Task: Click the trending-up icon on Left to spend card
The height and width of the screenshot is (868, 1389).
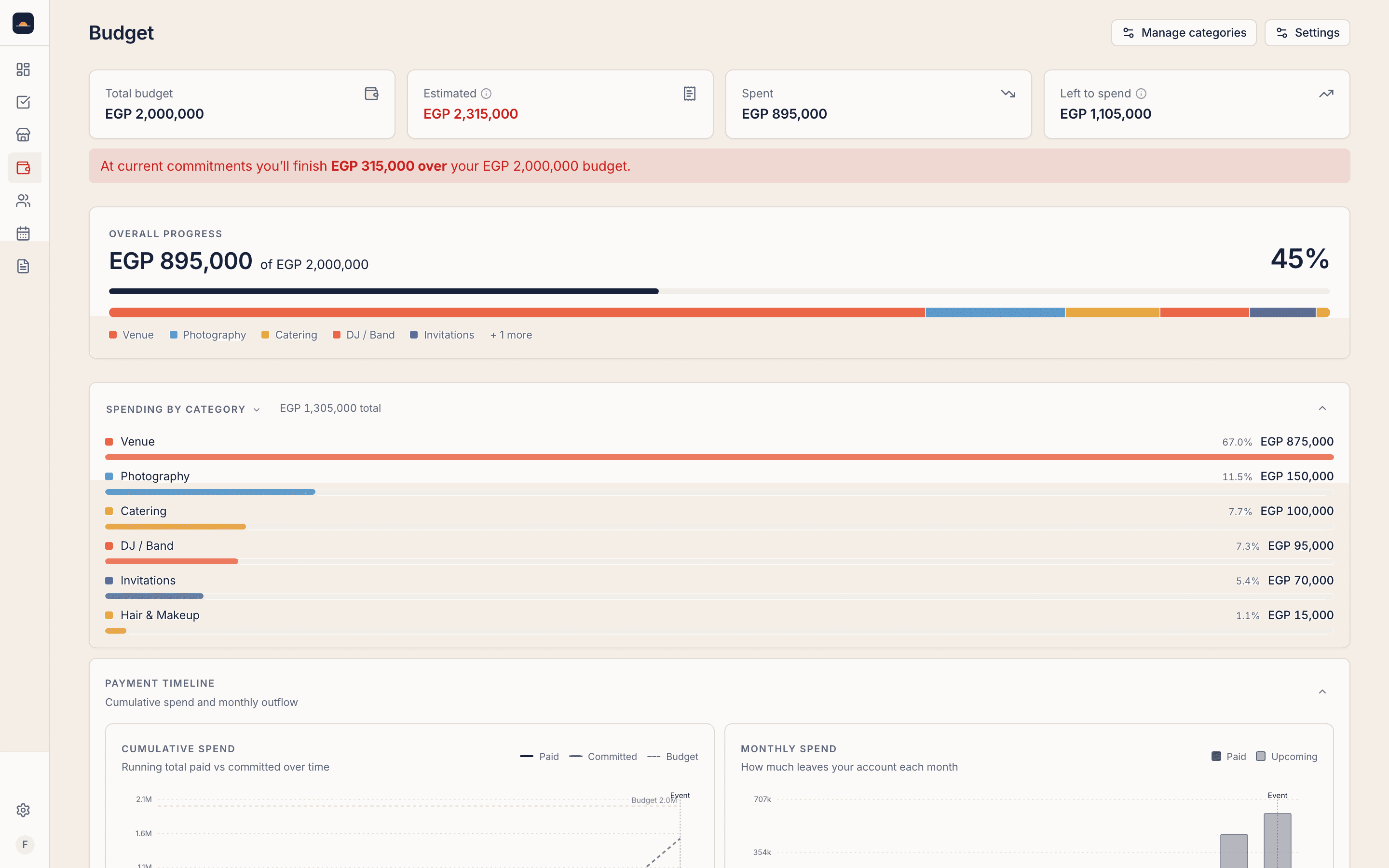Action: click(1326, 94)
